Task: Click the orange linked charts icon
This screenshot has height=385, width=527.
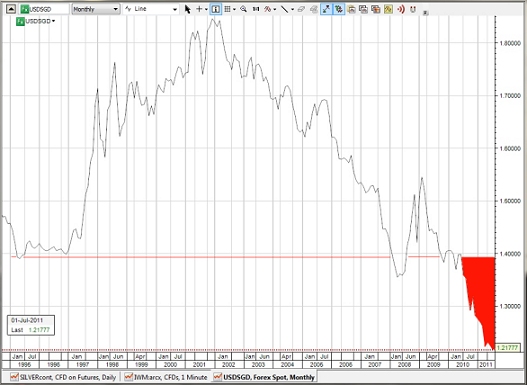Action: (x=376, y=9)
